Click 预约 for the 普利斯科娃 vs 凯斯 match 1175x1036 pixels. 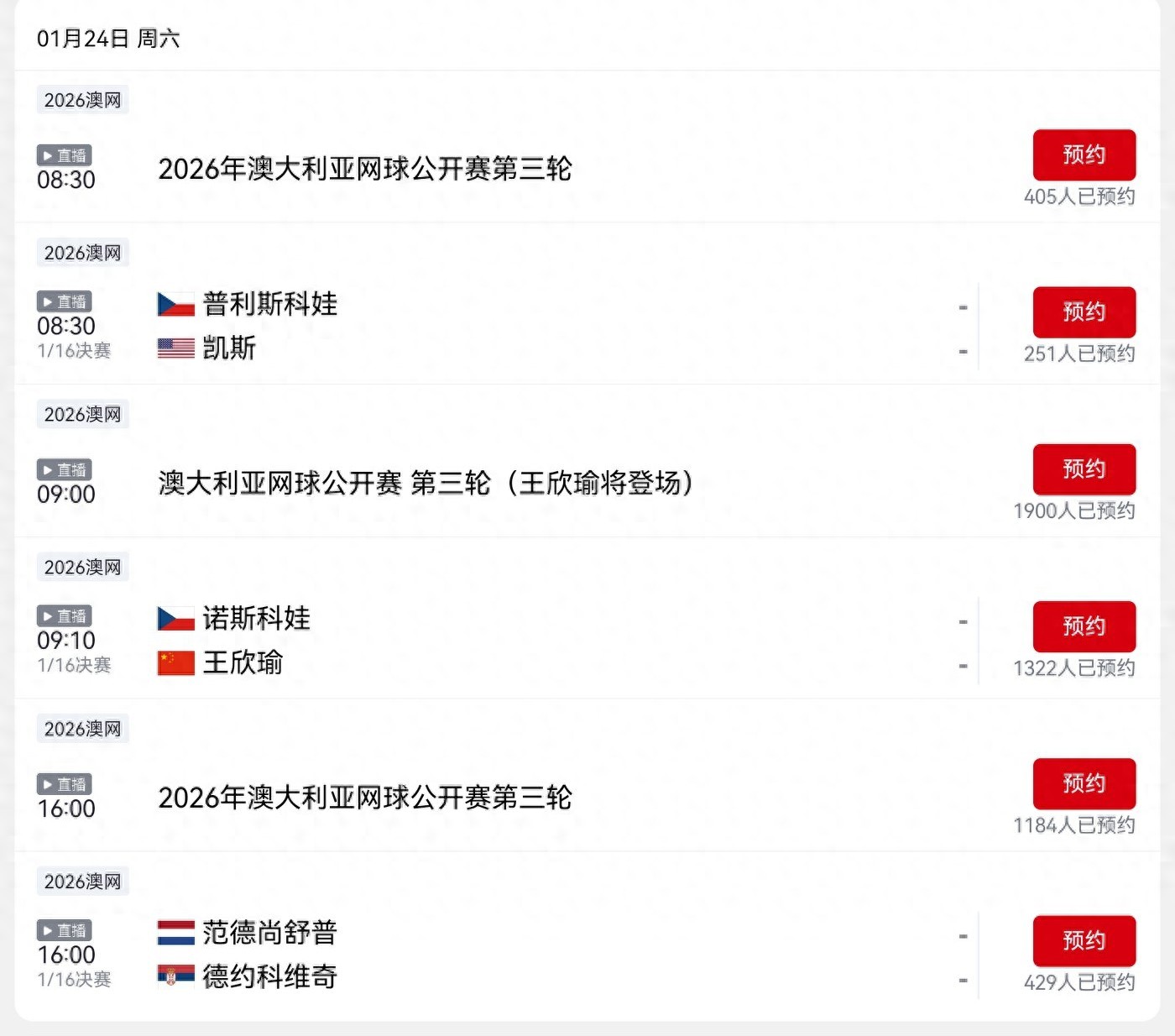pos(1084,311)
